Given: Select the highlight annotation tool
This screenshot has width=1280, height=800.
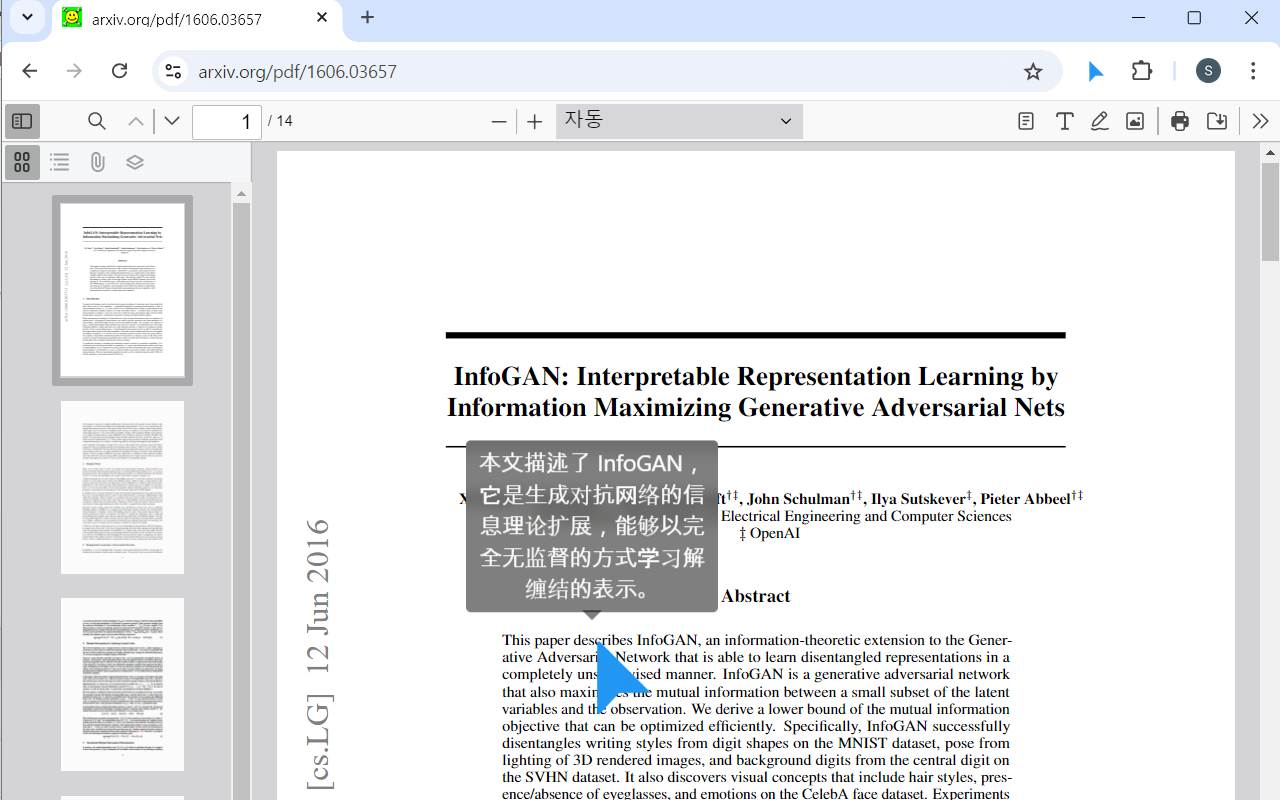Looking at the screenshot, I should click(1025, 120).
